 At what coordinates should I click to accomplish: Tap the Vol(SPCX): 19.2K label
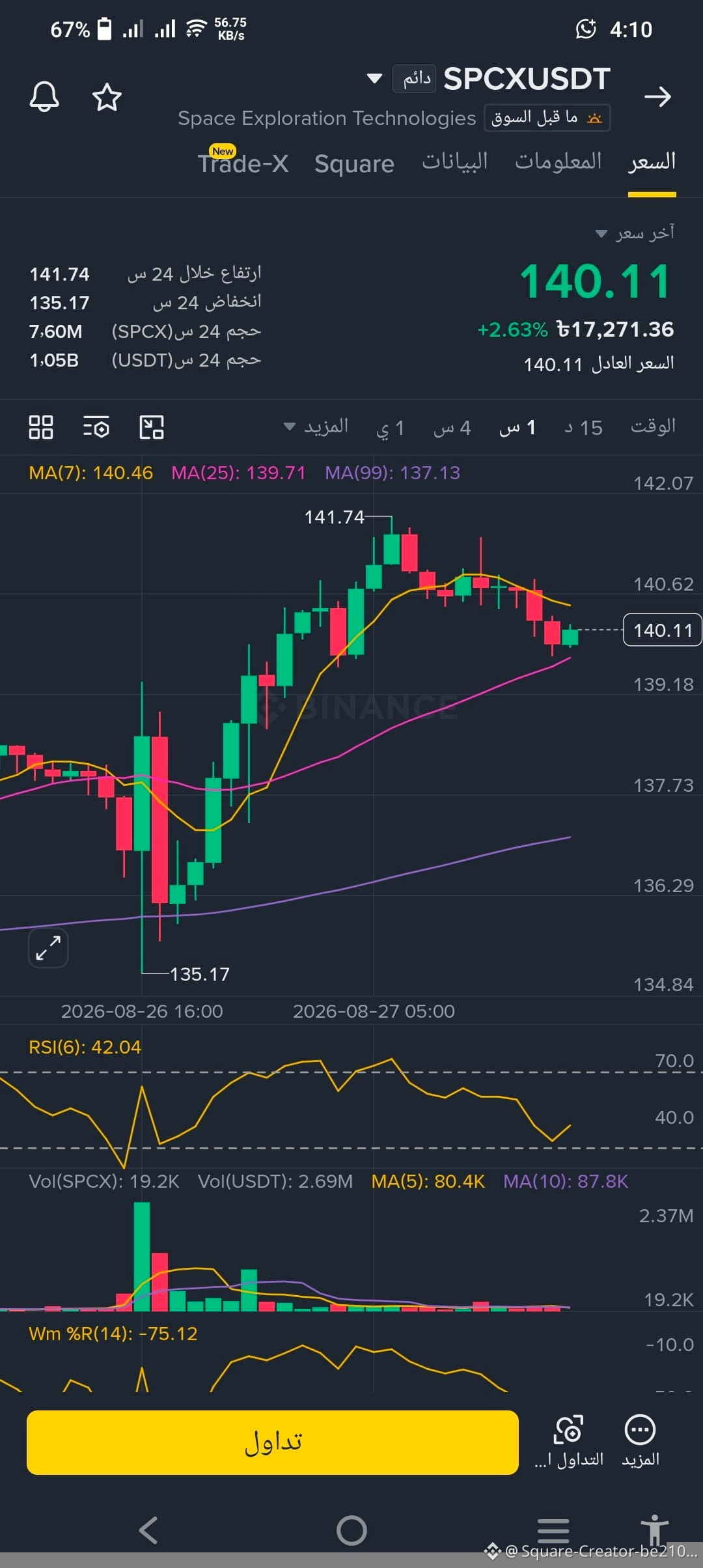click(104, 1181)
